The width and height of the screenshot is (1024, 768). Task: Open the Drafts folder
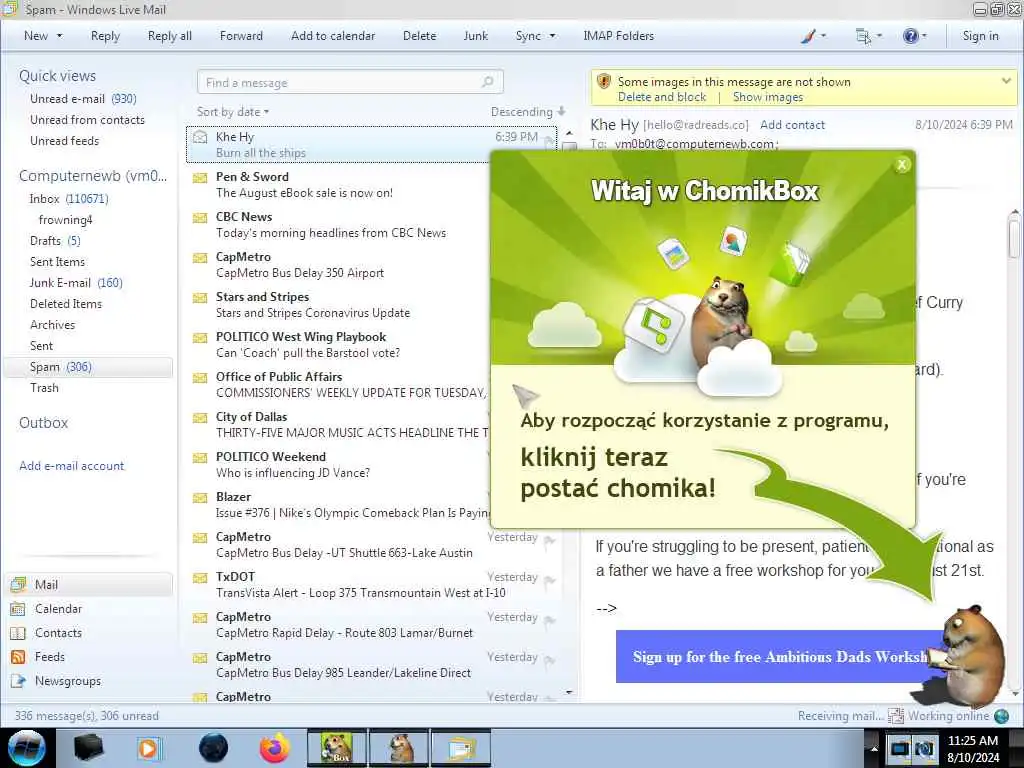point(55,241)
